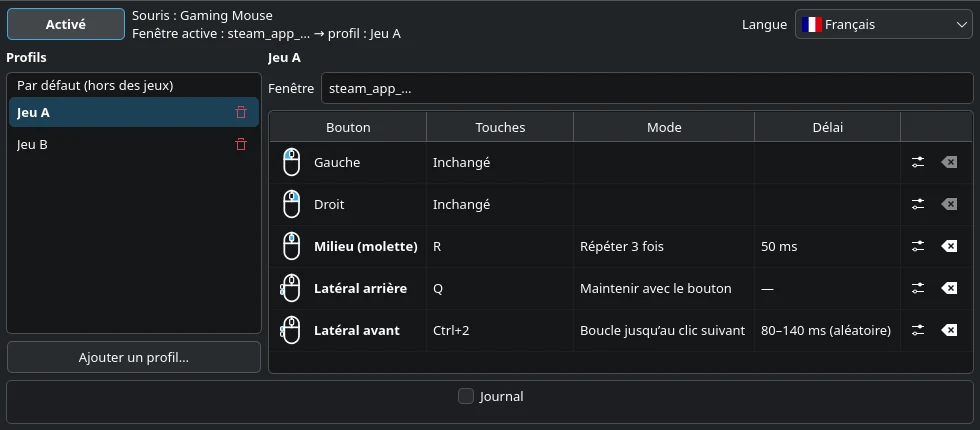Viewport: 980px width, 430px height.
Task: Click the side-button mouse icon beside Latéral arrière
Action: point(290,288)
